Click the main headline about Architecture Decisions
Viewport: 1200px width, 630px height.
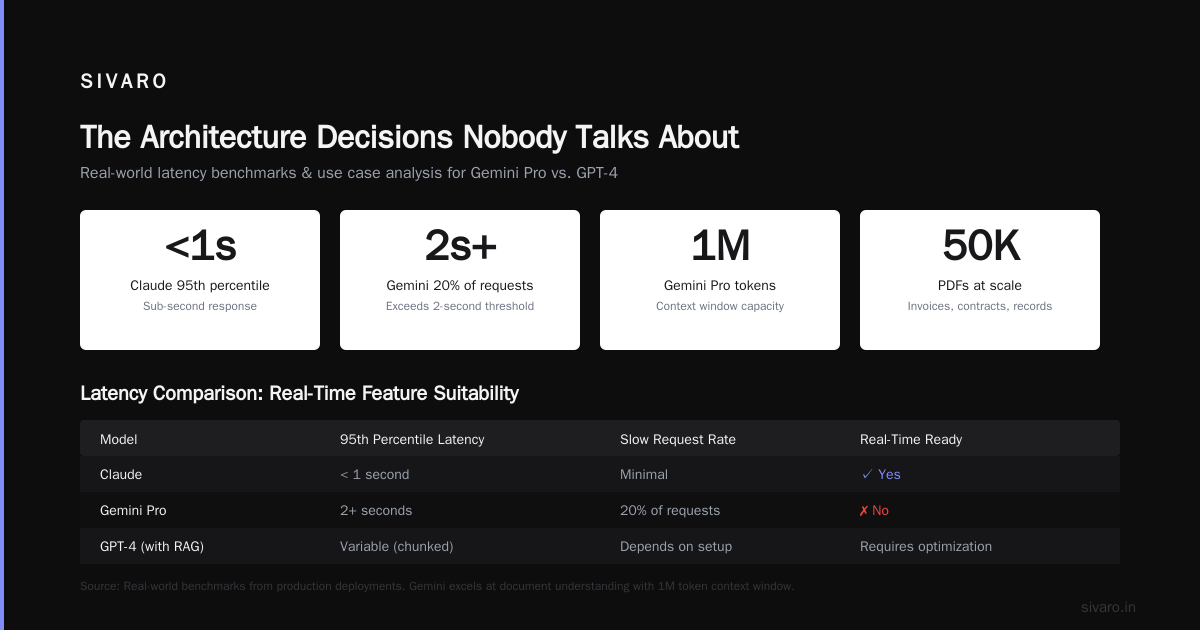410,137
